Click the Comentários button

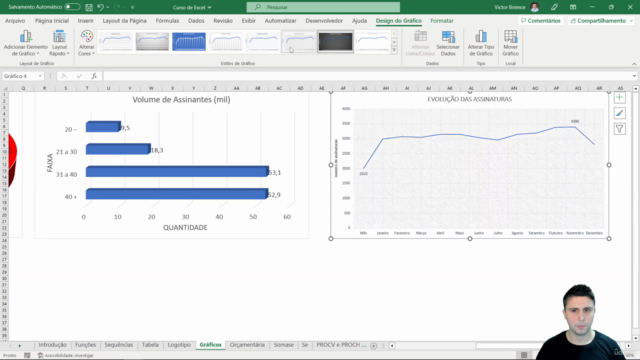[x=540, y=21]
